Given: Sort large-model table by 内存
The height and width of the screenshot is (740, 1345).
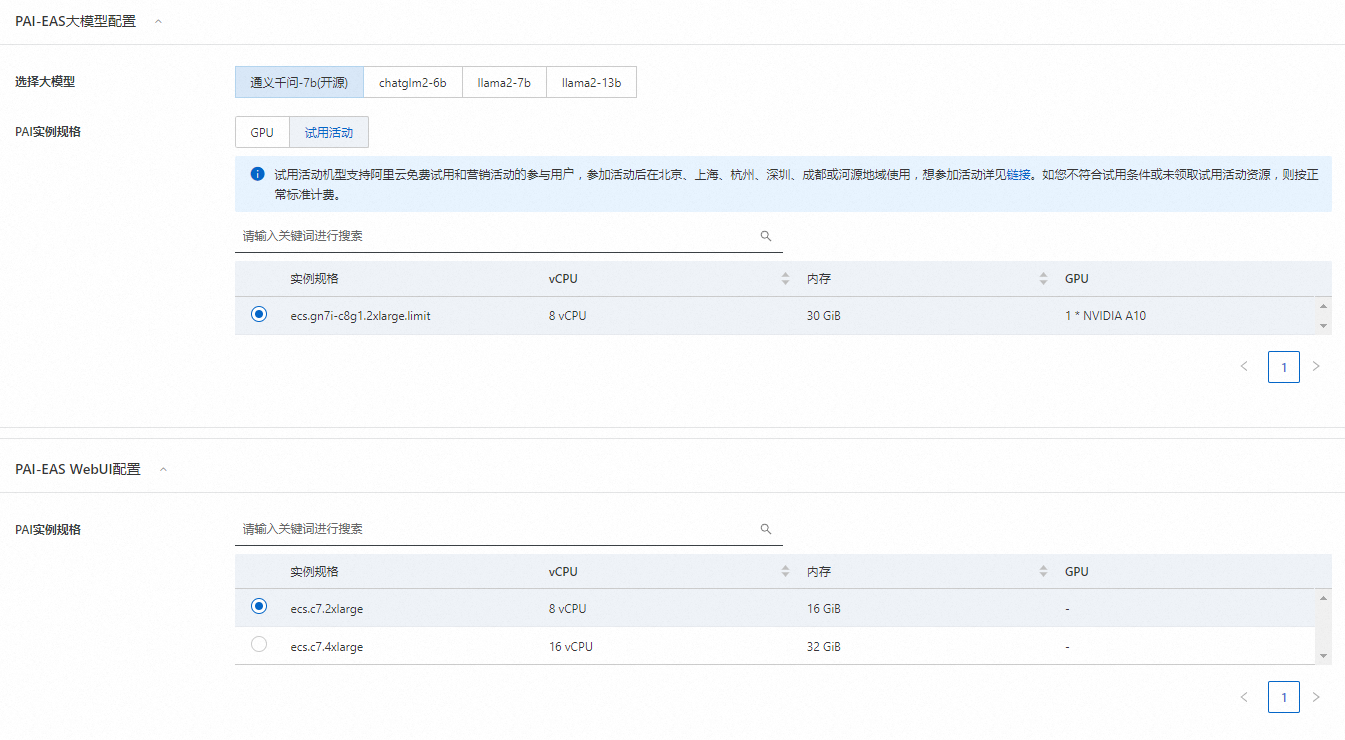Looking at the screenshot, I should [x=1044, y=279].
